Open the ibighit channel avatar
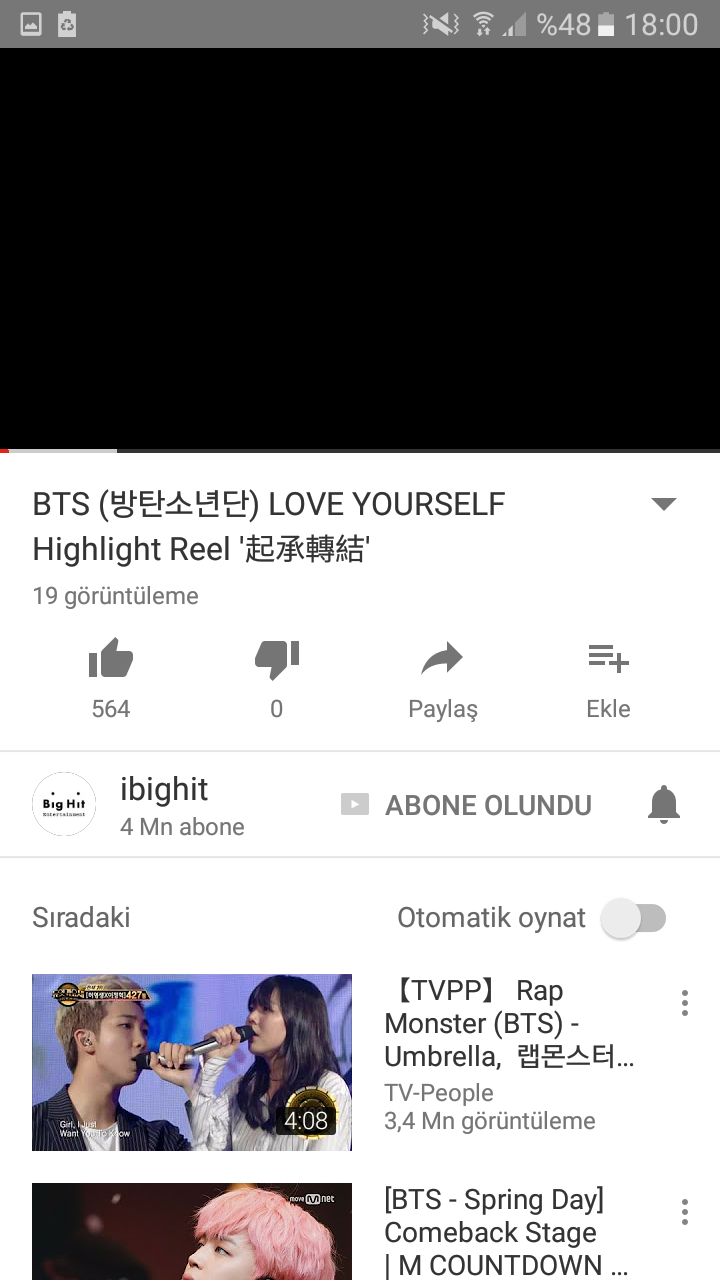Viewport: 720px width, 1280px height. (x=64, y=804)
